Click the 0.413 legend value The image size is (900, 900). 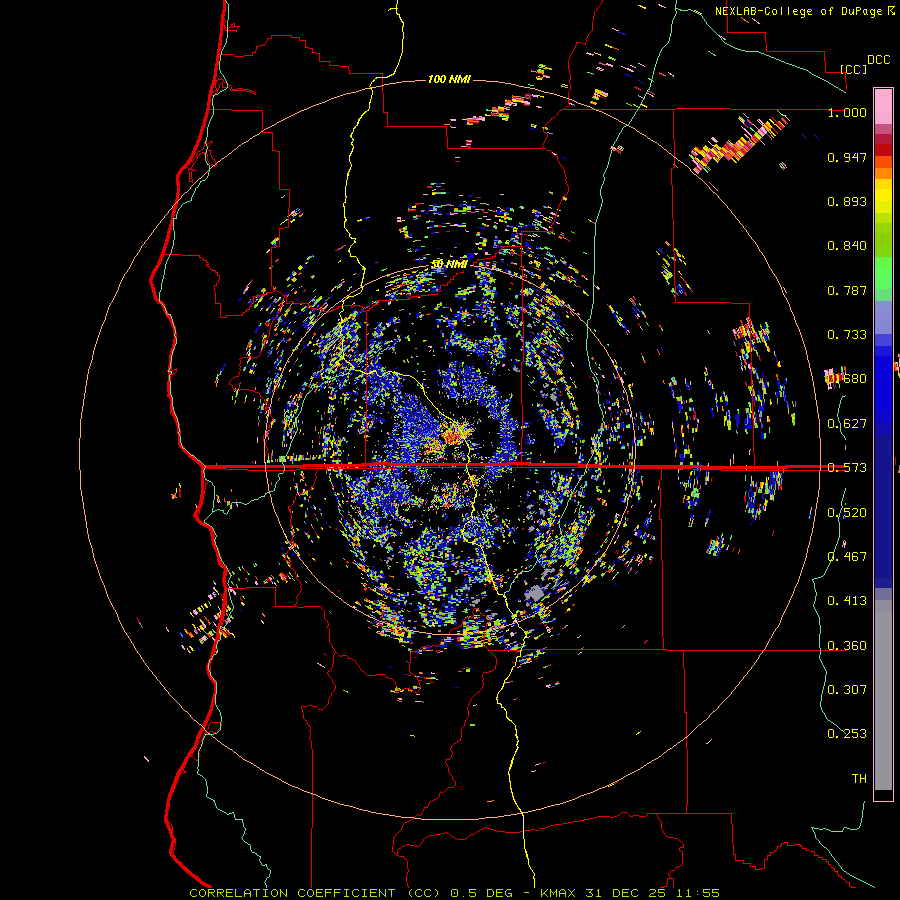pyautogui.click(x=847, y=601)
